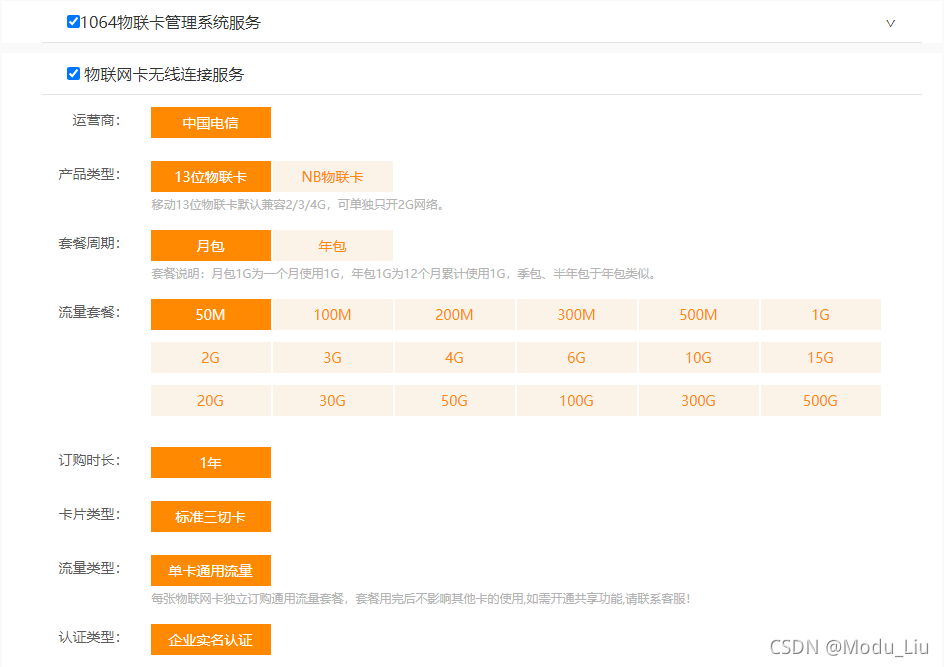Select the 标准三切卡 card type
The height and width of the screenshot is (667, 944).
(x=211, y=517)
